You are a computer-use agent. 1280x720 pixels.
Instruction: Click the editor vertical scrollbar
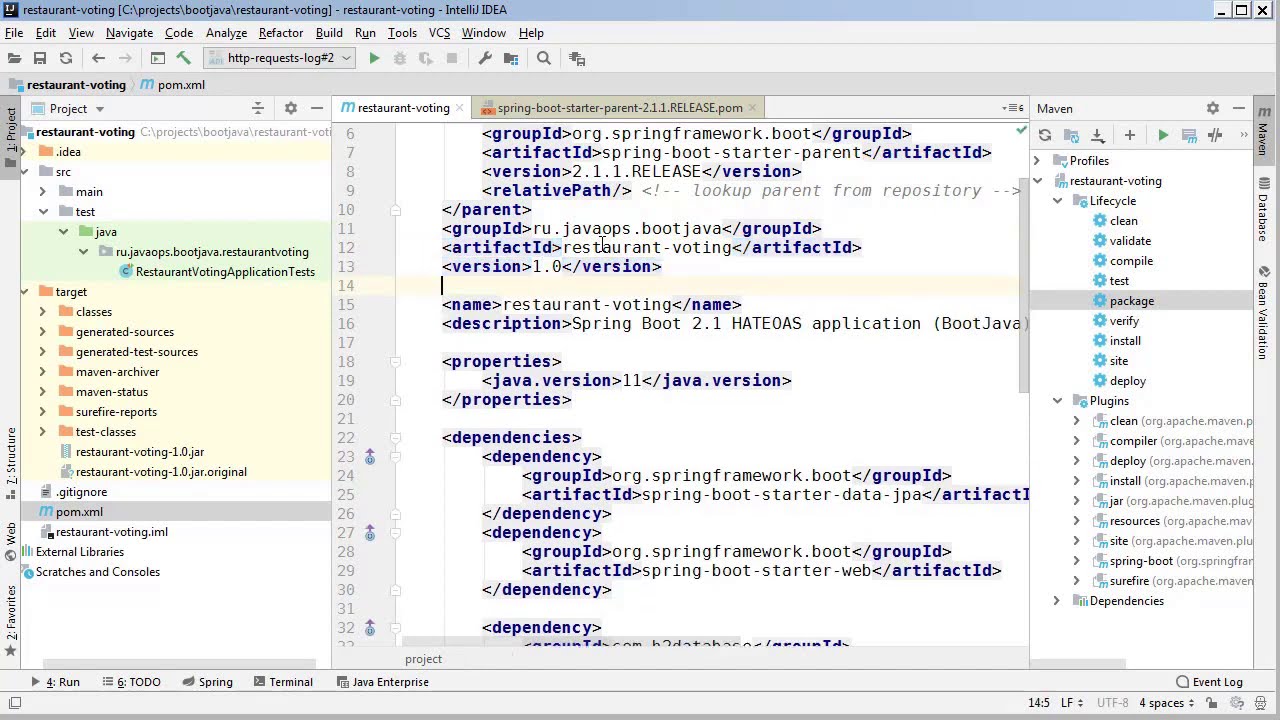point(1022,286)
